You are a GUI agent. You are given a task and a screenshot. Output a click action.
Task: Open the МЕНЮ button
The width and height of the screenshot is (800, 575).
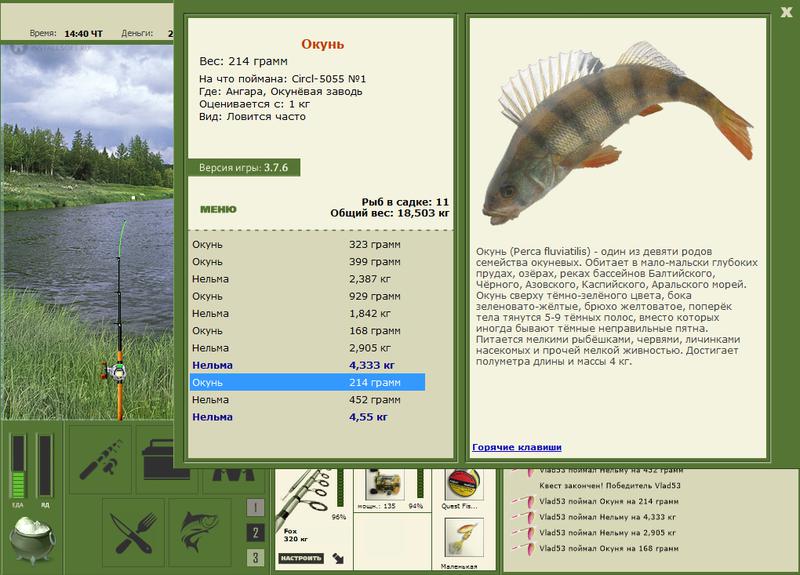click(x=218, y=209)
